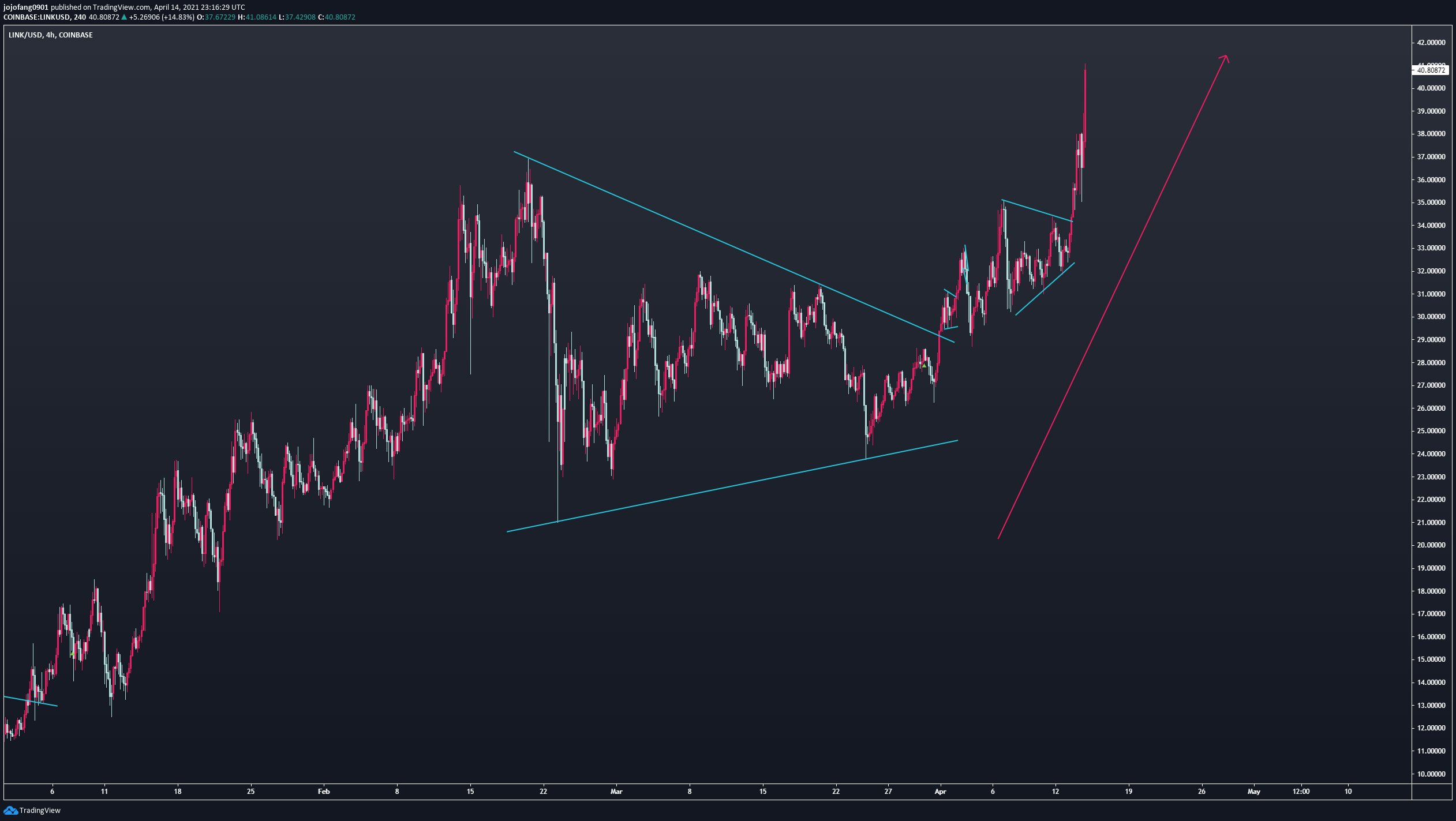The height and width of the screenshot is (821, 1456).
Task: Click the 26 date label on time axis
Action: [x=1202, y=792]
